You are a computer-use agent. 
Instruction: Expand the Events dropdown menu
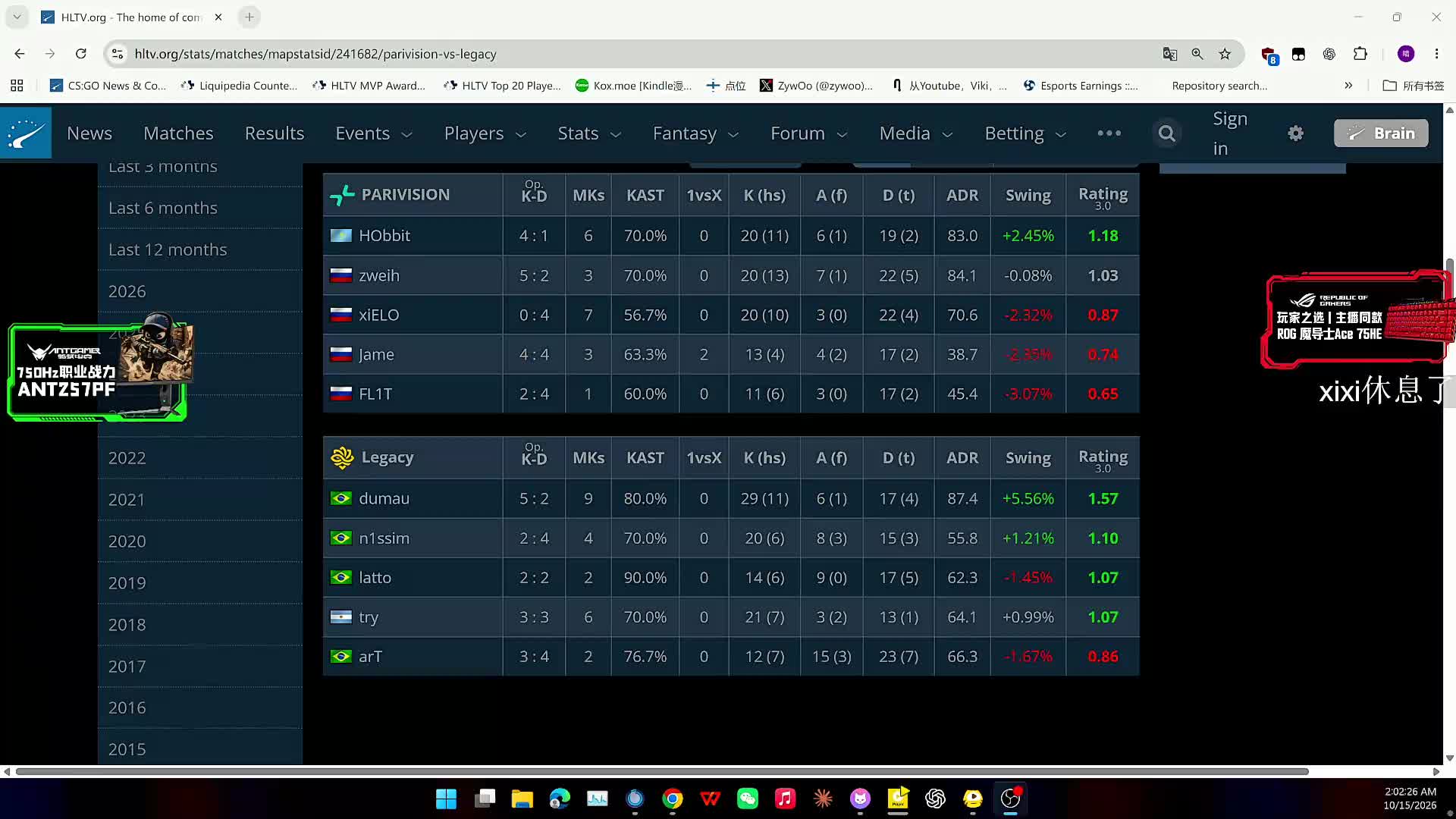[x=374, y=133]
